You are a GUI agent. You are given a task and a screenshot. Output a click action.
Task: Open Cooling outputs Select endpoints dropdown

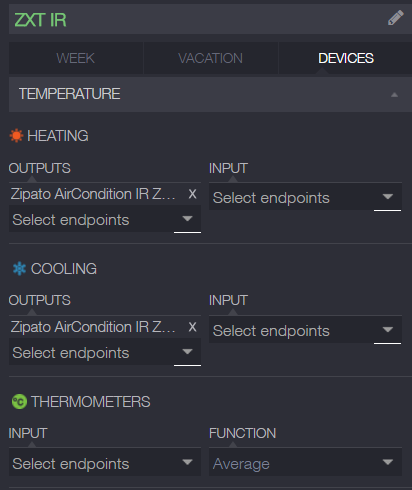pyautogui.click(x=105, y=353)
